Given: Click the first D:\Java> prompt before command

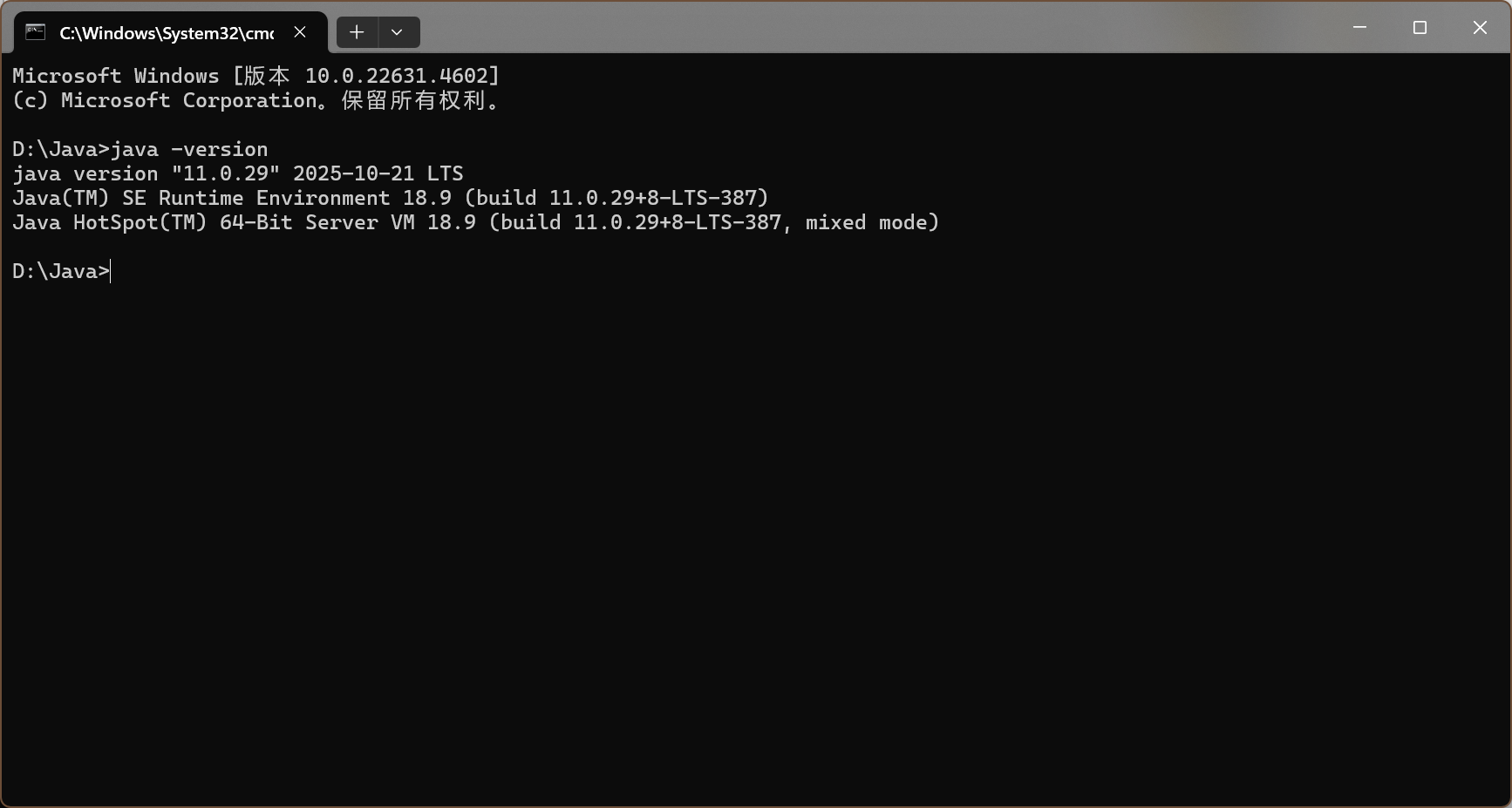Looking at the screenshot, I should point(61,149).
